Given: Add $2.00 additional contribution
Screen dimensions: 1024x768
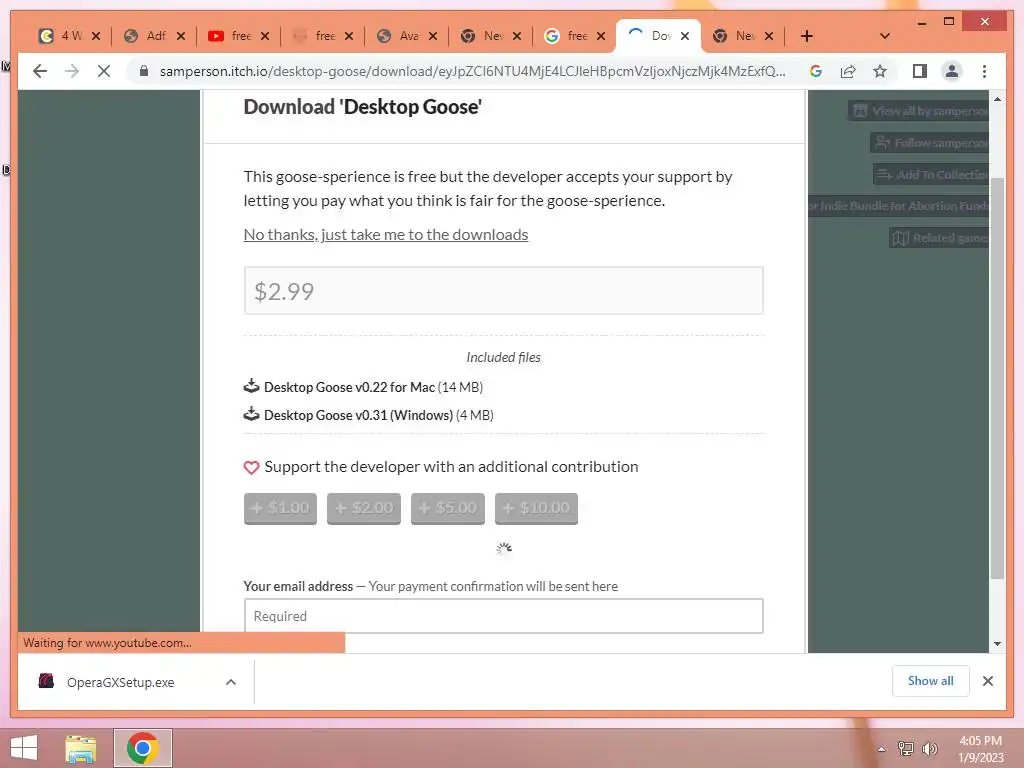Looking at the screenshot, I should point(364,508).
